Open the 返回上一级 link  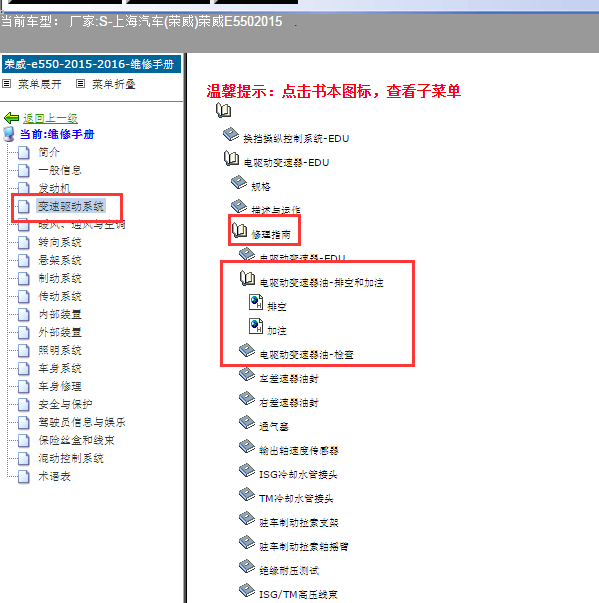coord(50,118)
